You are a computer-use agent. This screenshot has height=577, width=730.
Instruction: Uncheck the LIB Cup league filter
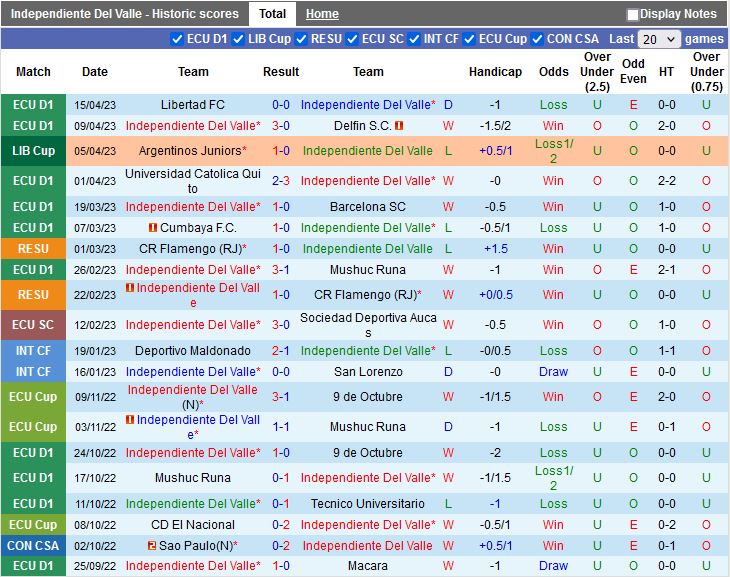coord(238,39)
